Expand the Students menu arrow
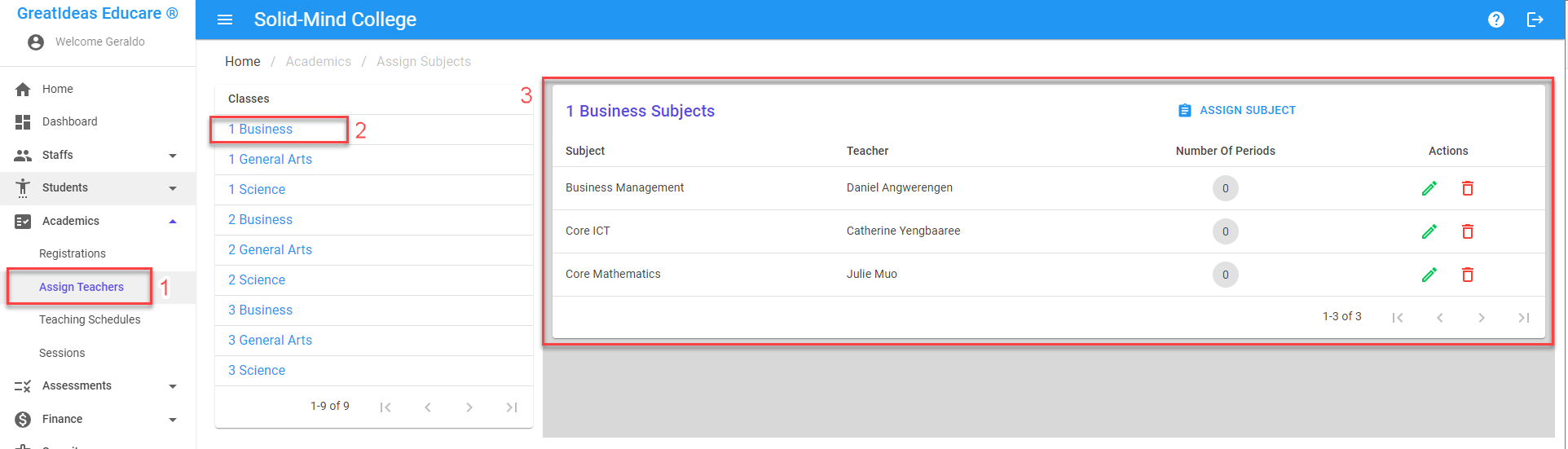Viewport: 1568px width, 449px height. 173,188
